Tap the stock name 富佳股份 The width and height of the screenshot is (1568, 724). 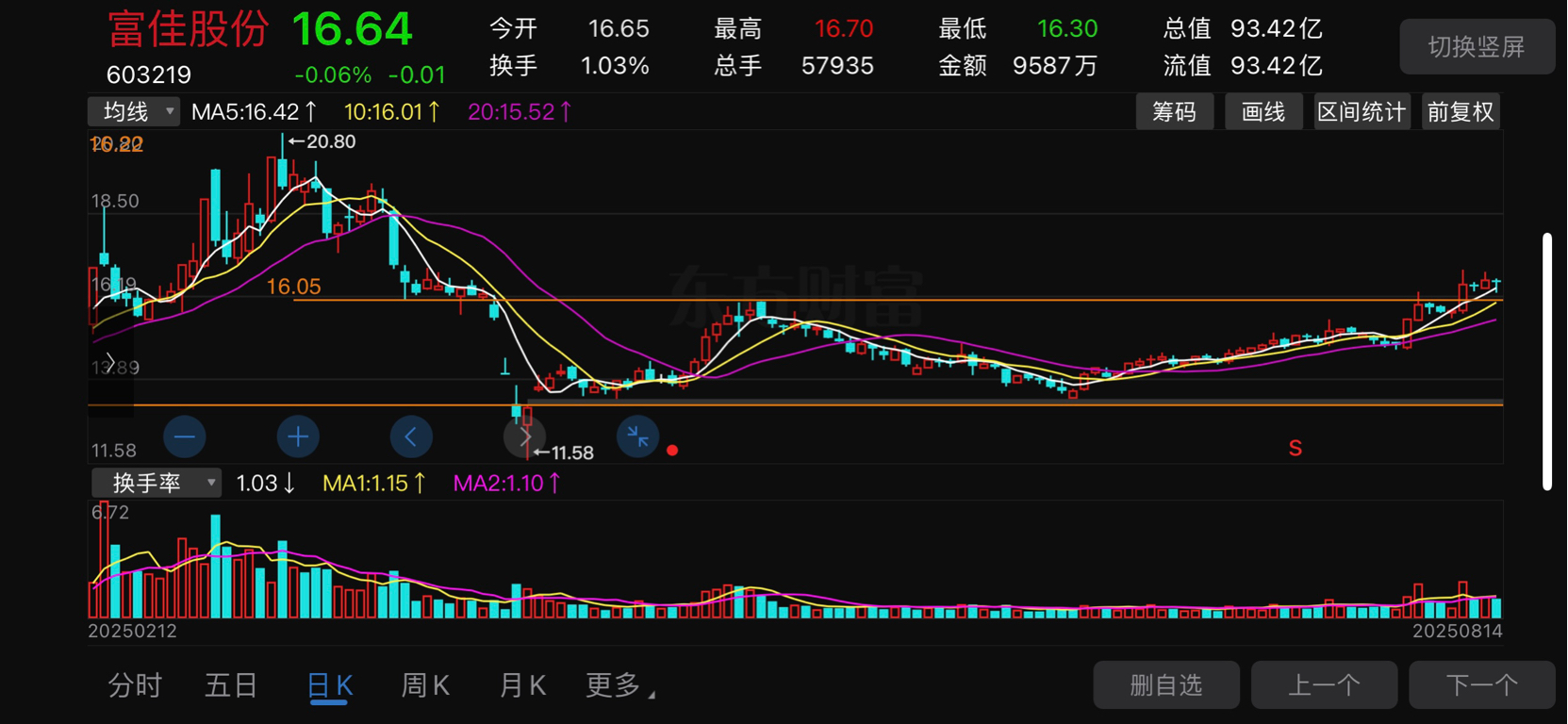[189, 29]
